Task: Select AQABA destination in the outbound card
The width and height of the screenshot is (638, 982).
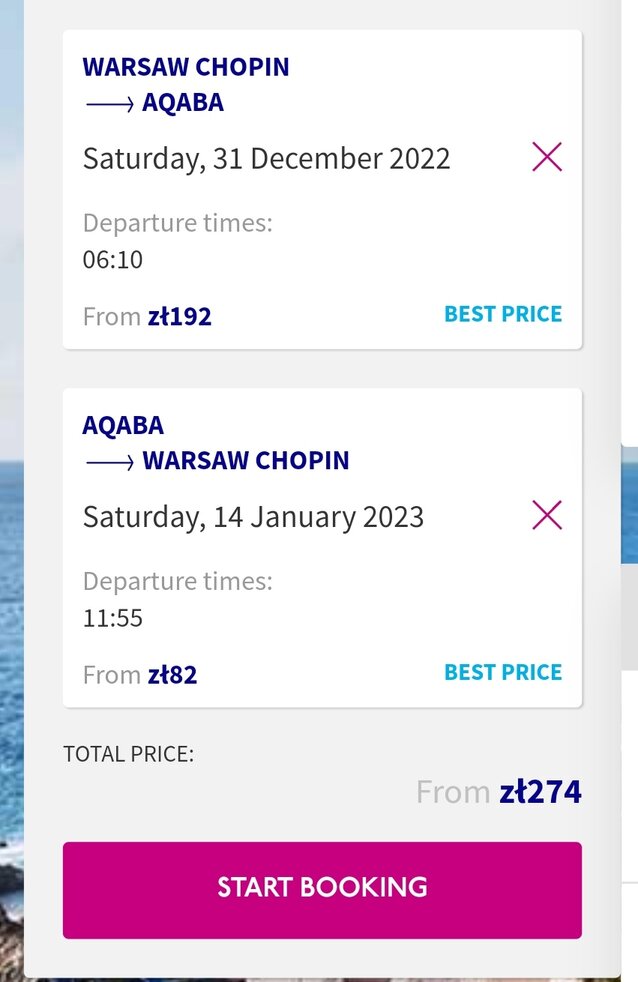Action: 183,103
